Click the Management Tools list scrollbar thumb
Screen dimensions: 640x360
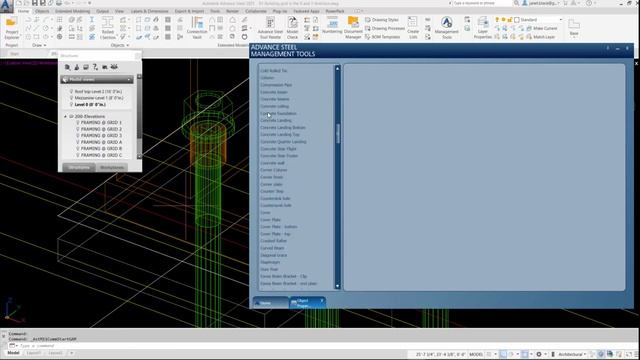pyautogui.click(x=338, y=133)
